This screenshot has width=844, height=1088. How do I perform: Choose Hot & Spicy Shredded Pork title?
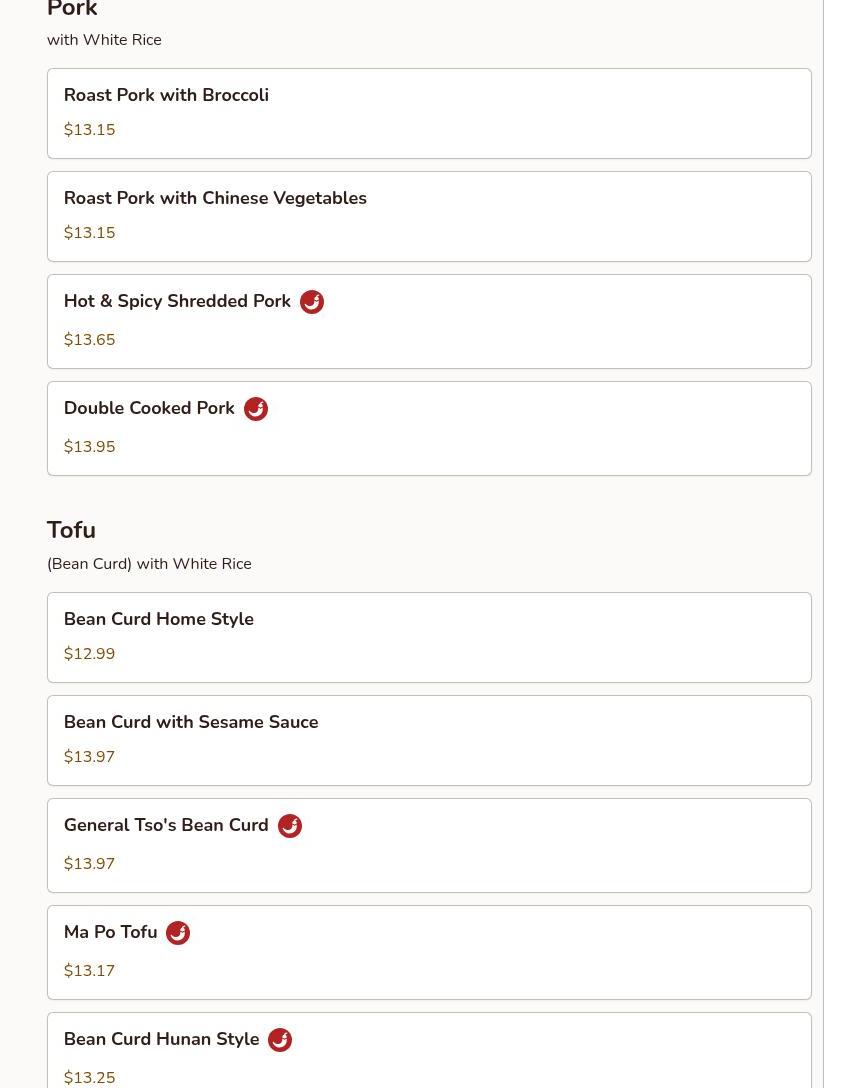[177, 301]
